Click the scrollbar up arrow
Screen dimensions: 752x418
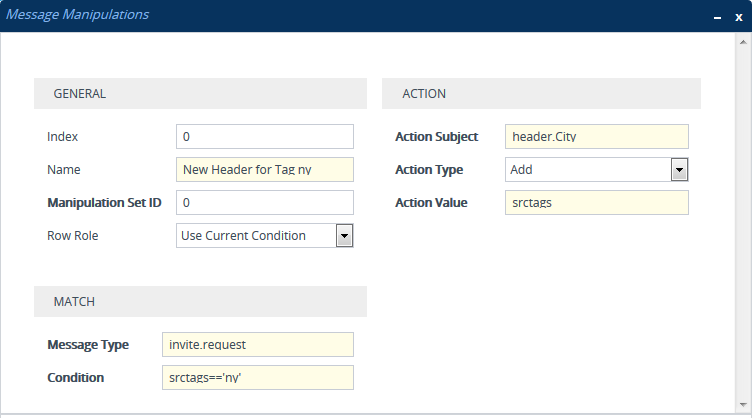pos(743,43)
